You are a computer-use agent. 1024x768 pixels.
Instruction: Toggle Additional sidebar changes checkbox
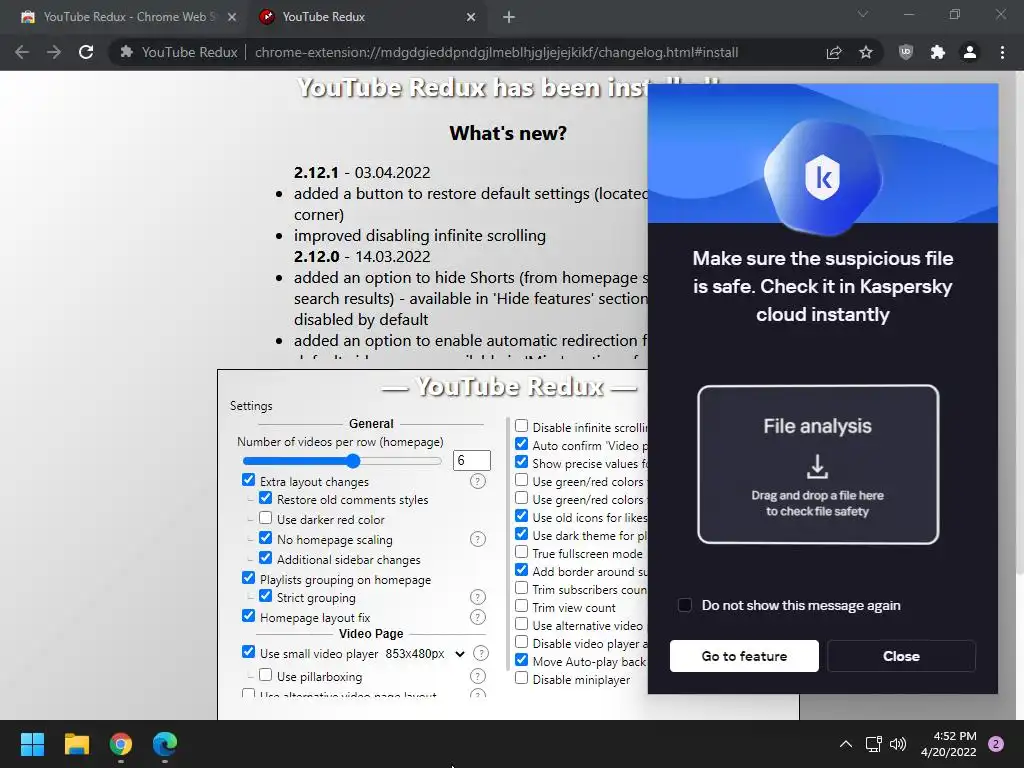tap(265, 558)
